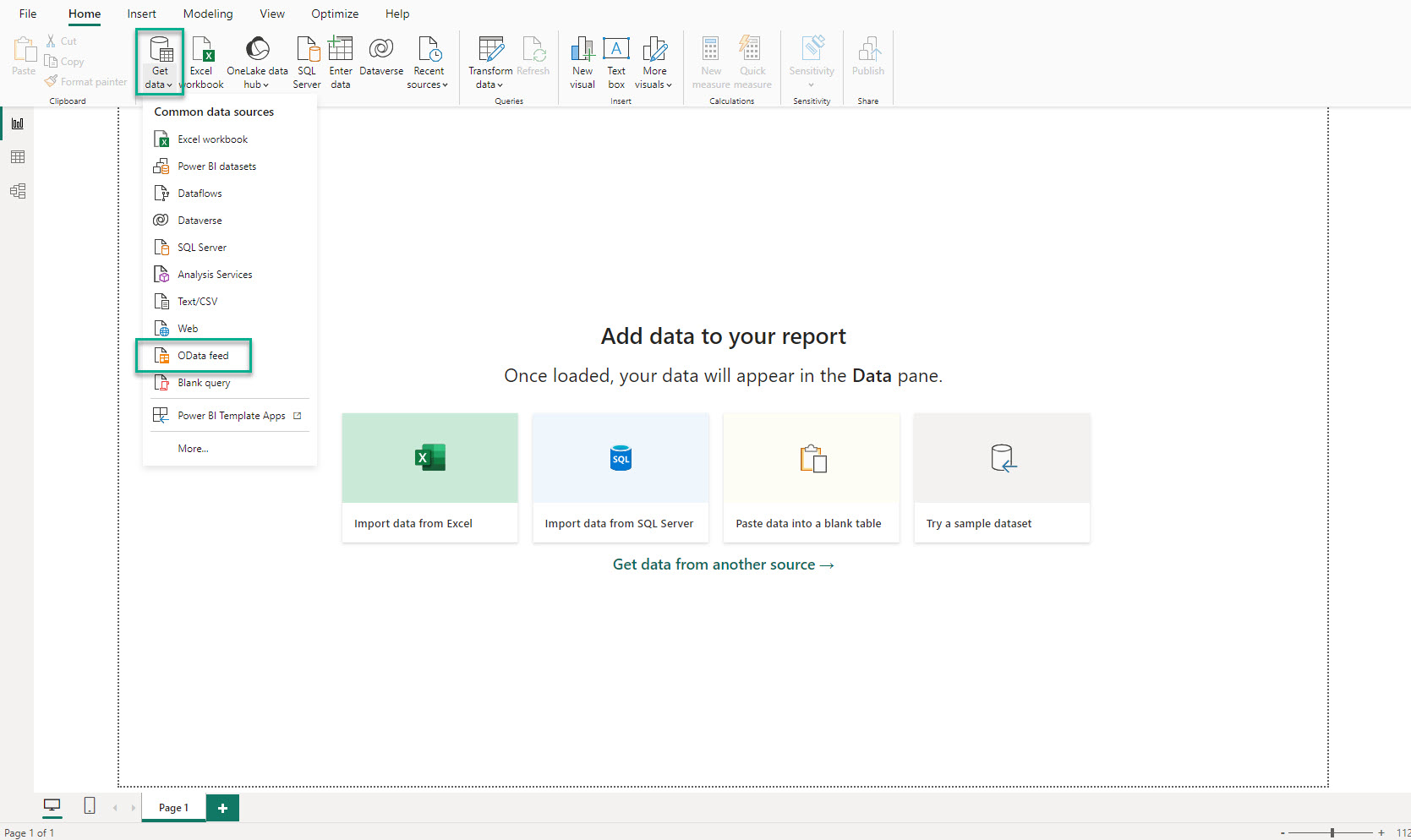Screen dimensions: 1411x840
Task: Select Report view in the sidebar
Action: click(x=17, y=123)
